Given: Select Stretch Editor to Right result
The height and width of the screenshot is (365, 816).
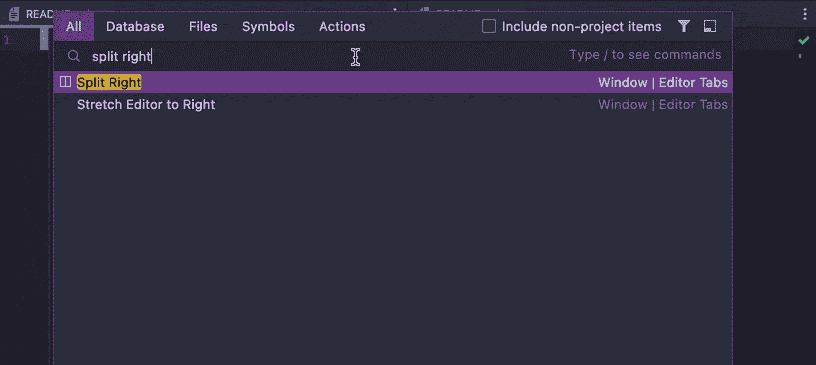Looking at the screenshot, I should (x=393, y=105).
